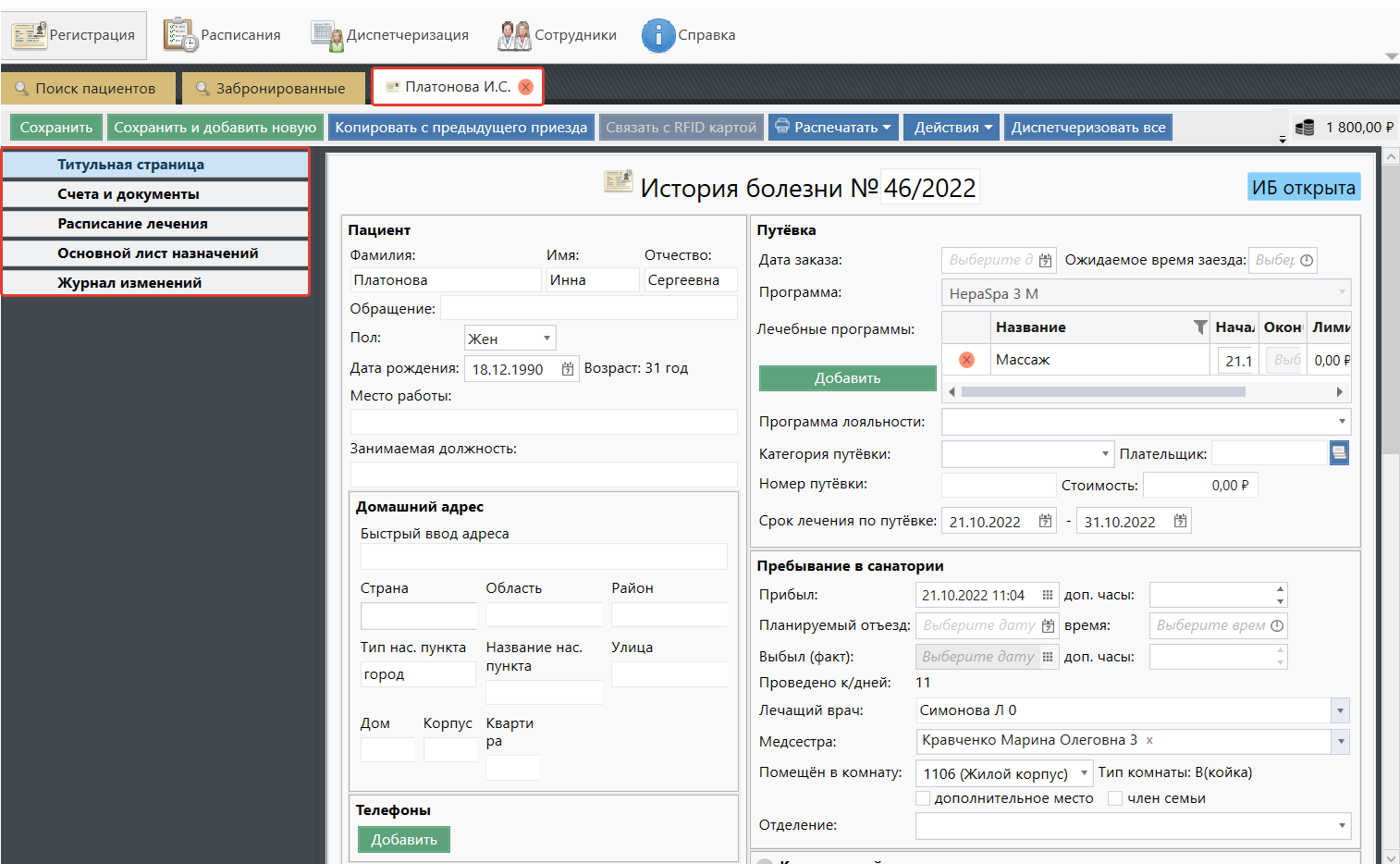The image size is (1400, 864).
Task: Check the член семьи checkbox
Action: pyautogui.click(x=1115, y=798)
